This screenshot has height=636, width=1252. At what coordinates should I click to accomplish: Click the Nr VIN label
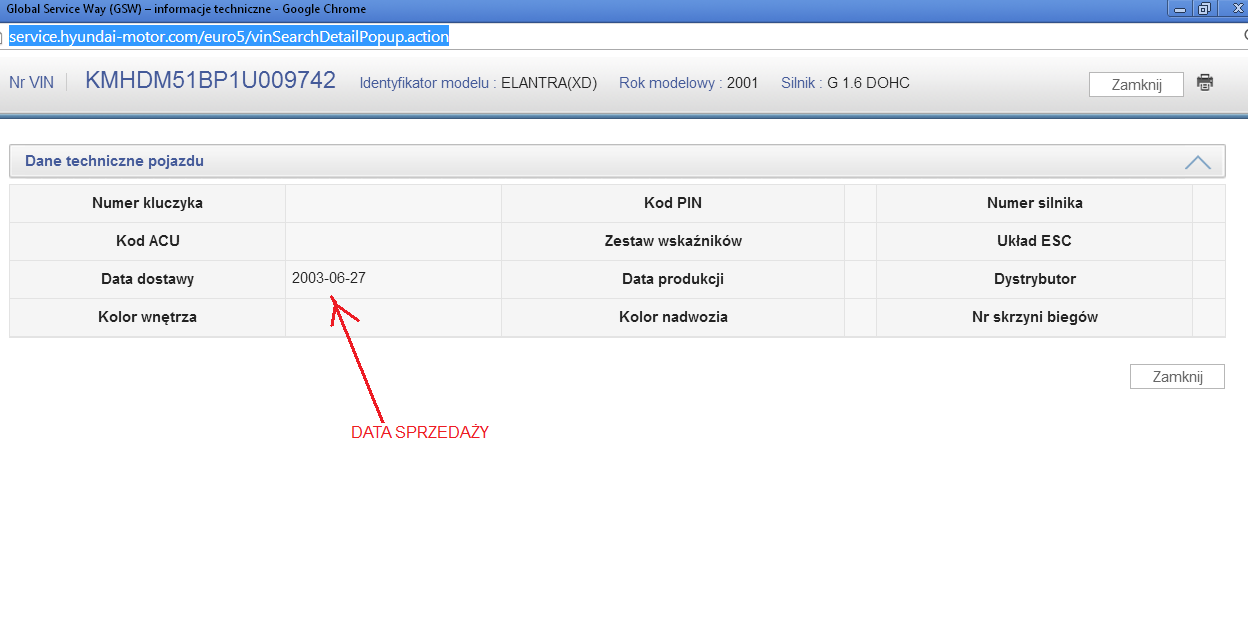click(x=31, y=83)
